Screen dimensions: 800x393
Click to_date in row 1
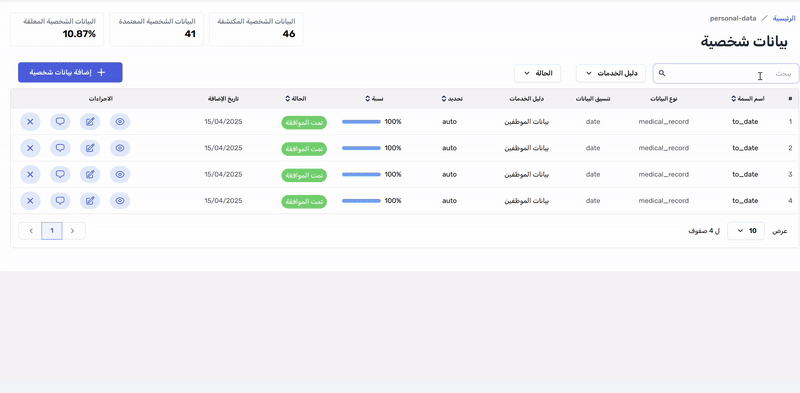click(x=745, y=122)
